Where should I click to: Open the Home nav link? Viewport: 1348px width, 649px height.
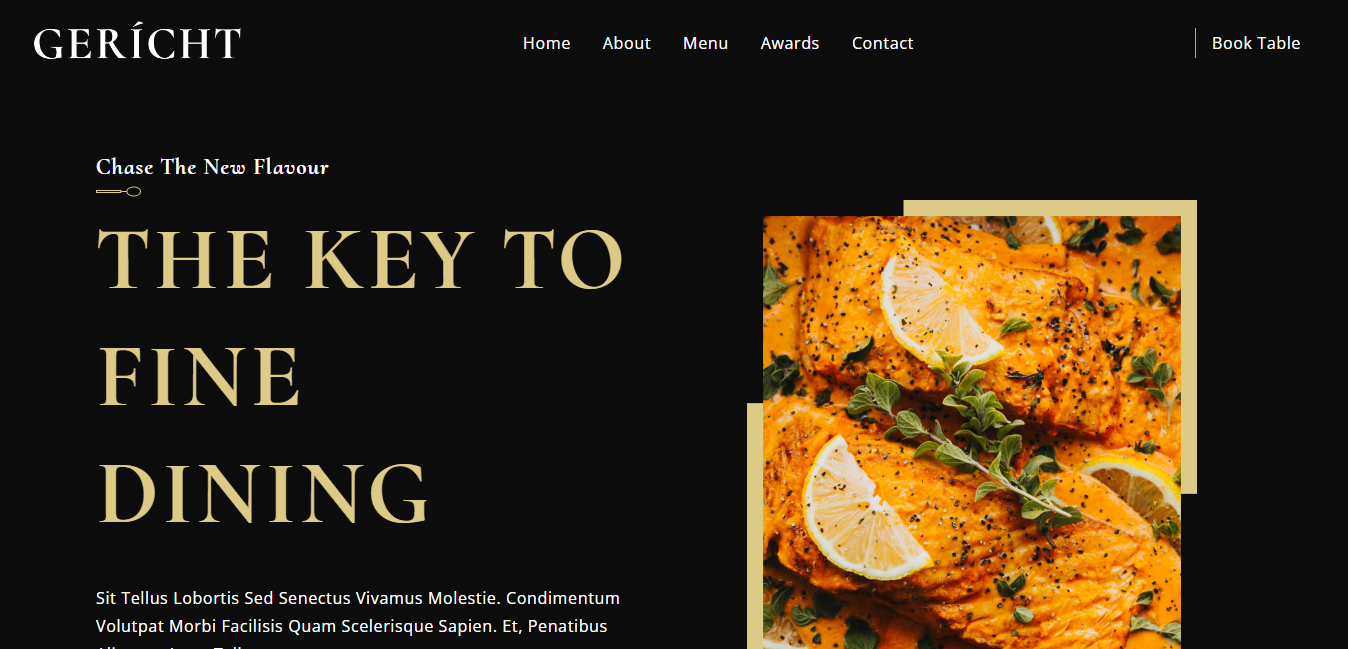coord(546,43)
